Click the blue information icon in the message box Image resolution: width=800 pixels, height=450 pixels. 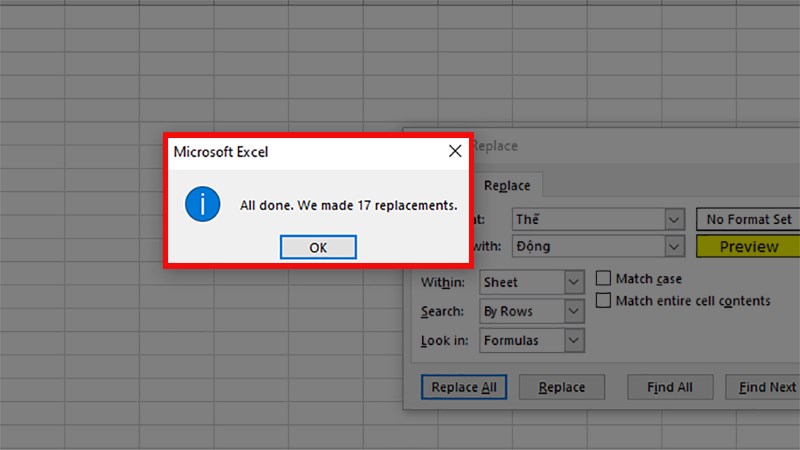(x=203, y=204)
